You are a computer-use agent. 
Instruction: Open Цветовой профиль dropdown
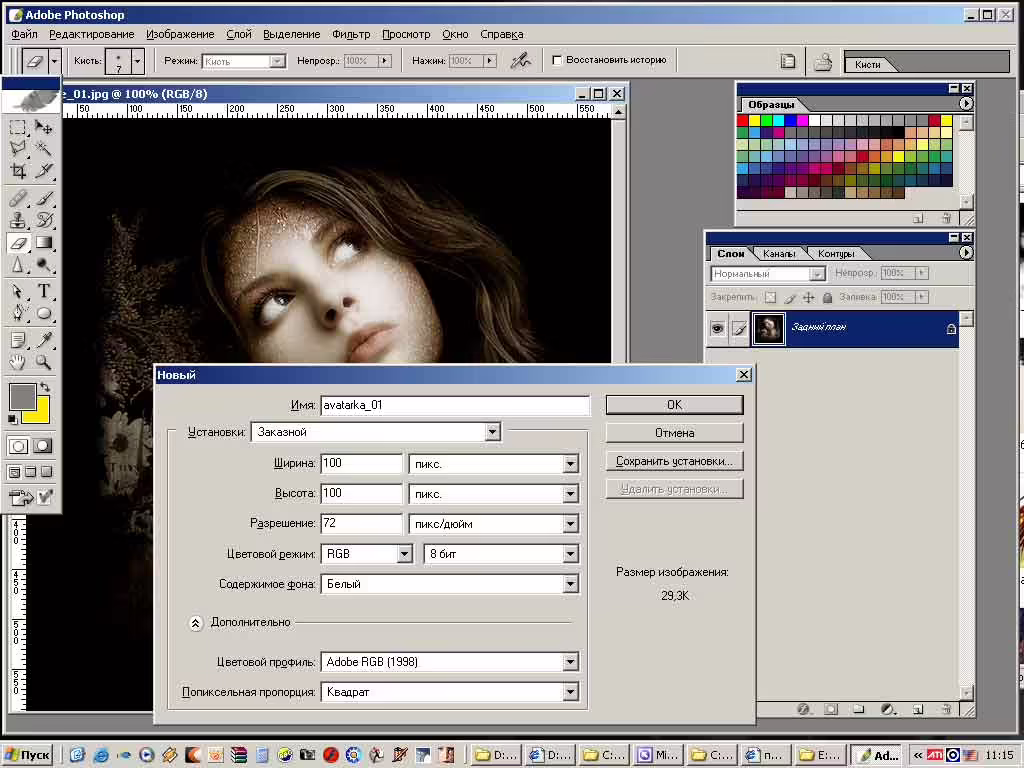pyautogui.click(x=570, y=662)
